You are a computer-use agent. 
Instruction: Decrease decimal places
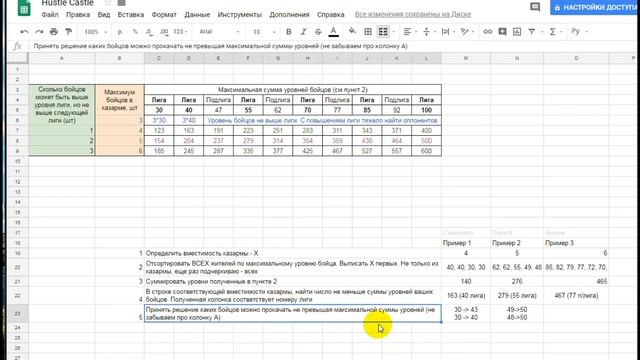click(149, 32)
